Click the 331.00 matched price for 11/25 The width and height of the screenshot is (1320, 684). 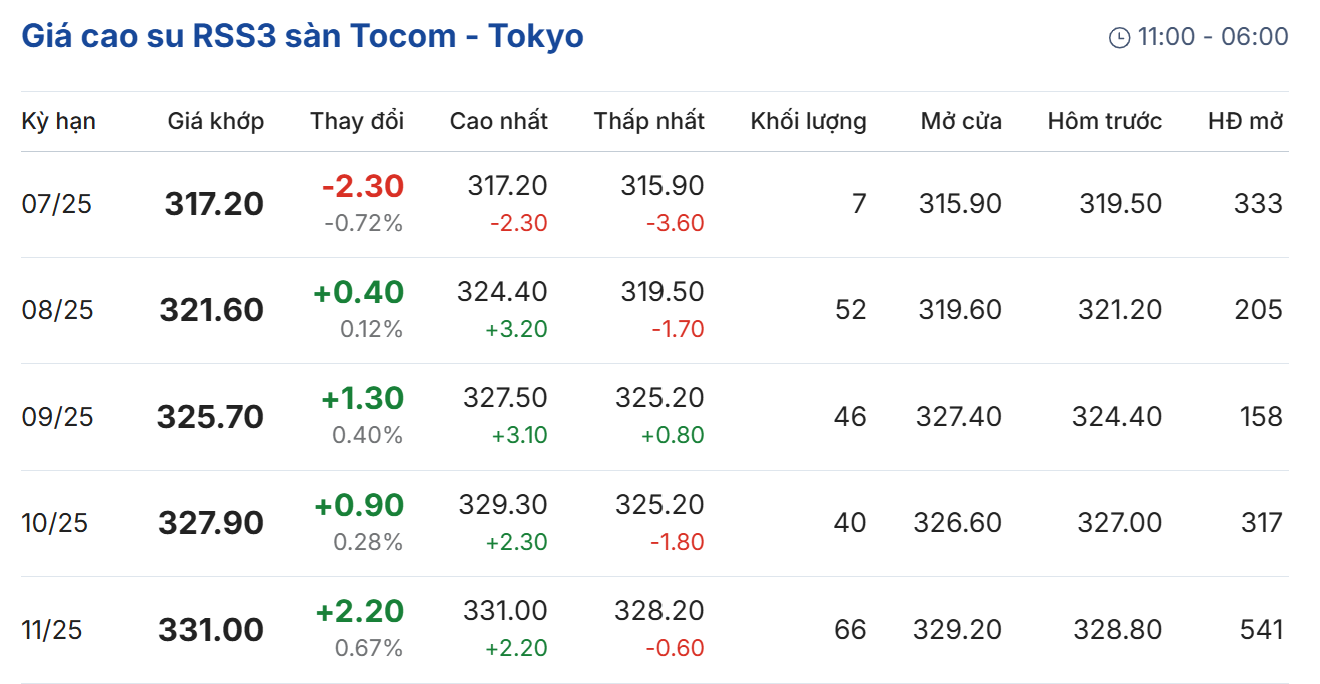(x=211, y=630)
